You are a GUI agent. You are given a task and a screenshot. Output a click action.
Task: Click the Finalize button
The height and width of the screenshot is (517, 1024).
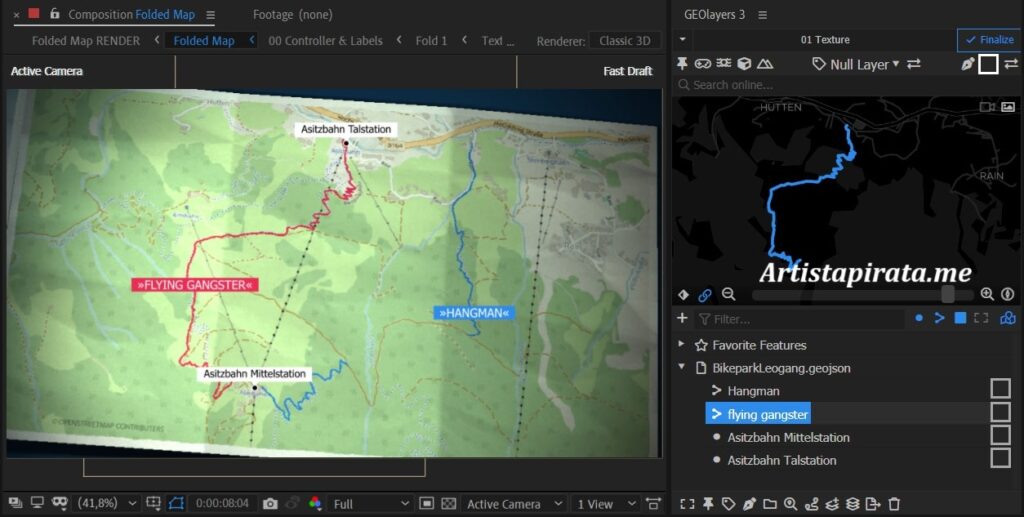pyautogui.click(x=989, y=40)
